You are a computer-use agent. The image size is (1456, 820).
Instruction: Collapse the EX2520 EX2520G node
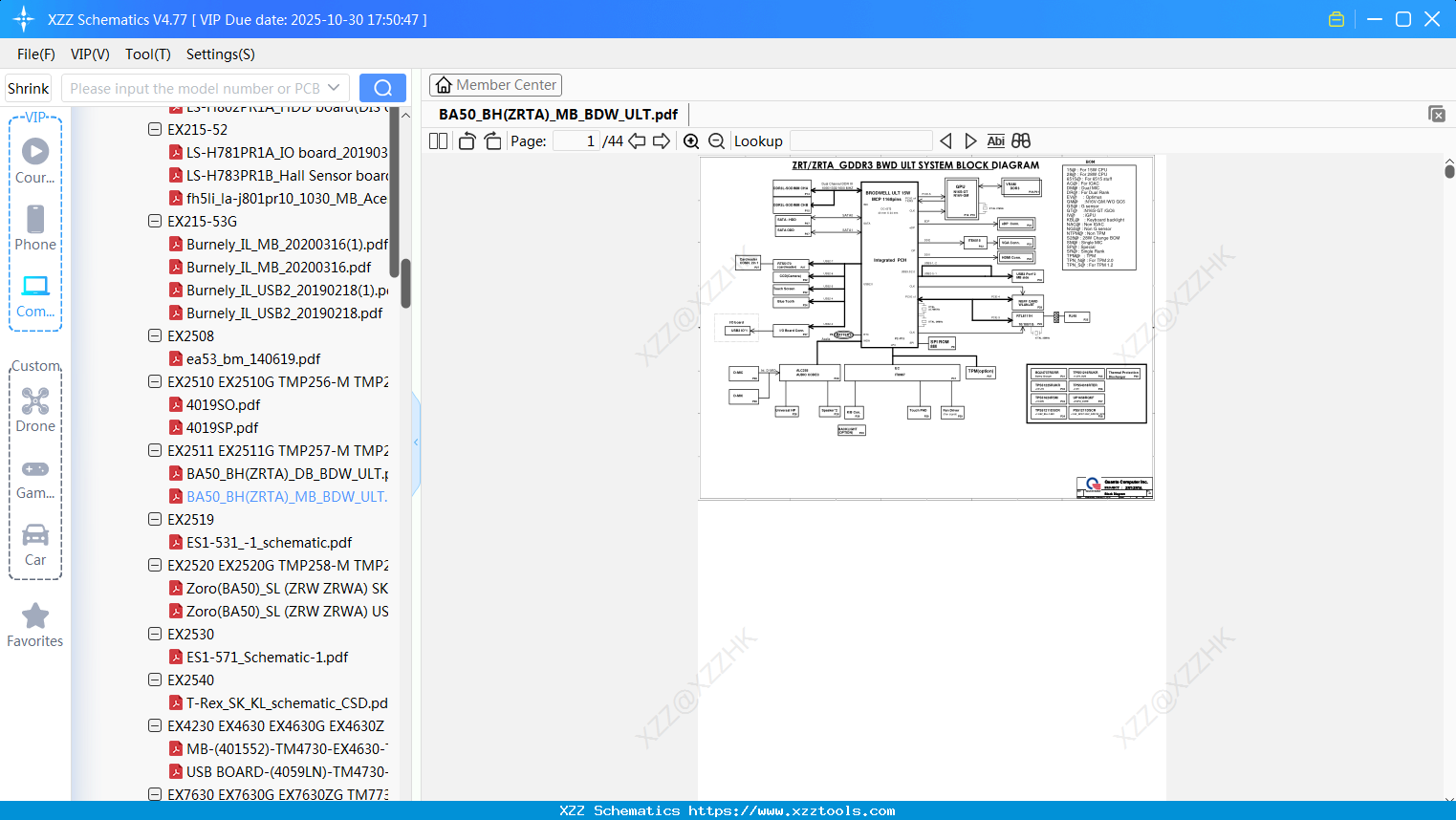pyautogui.click(x=155, y=565)
